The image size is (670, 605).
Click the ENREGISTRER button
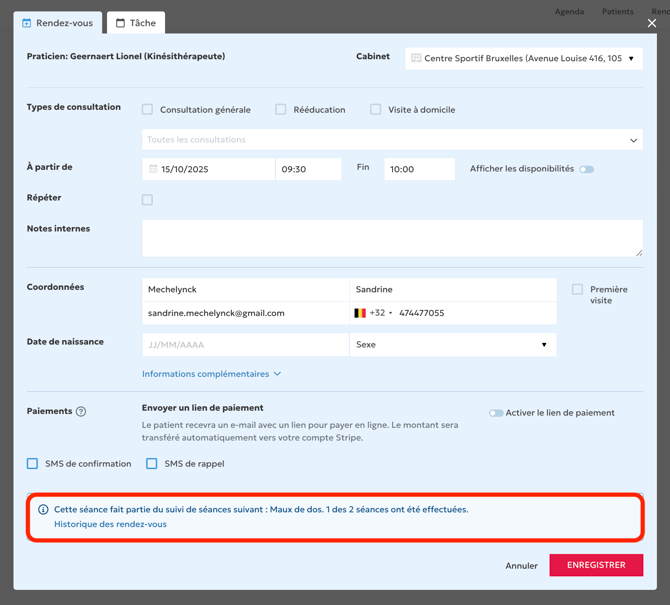pos(596,565)
